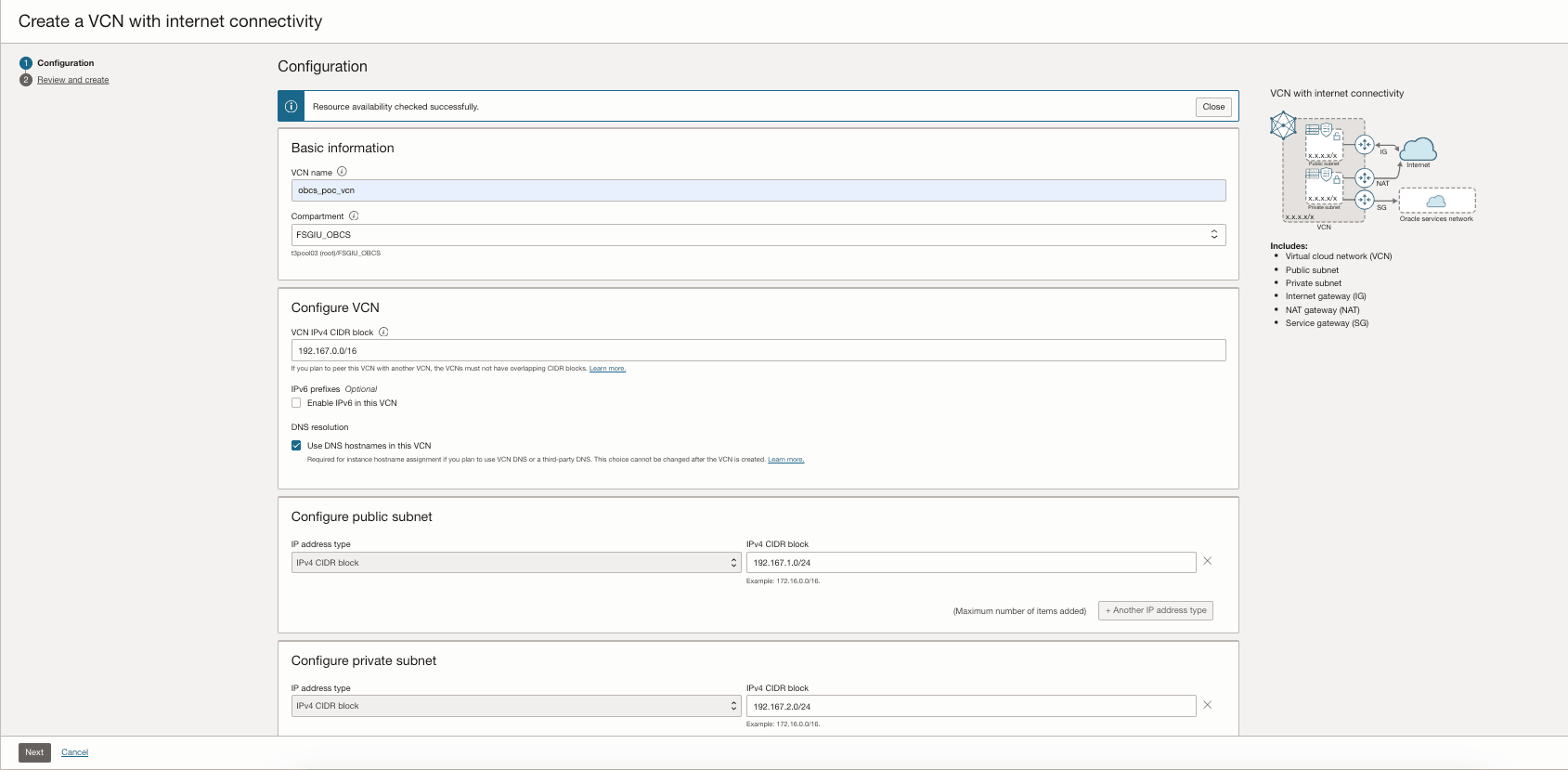
Task: Click the Compartment info icon
Action: click(354, 215)
